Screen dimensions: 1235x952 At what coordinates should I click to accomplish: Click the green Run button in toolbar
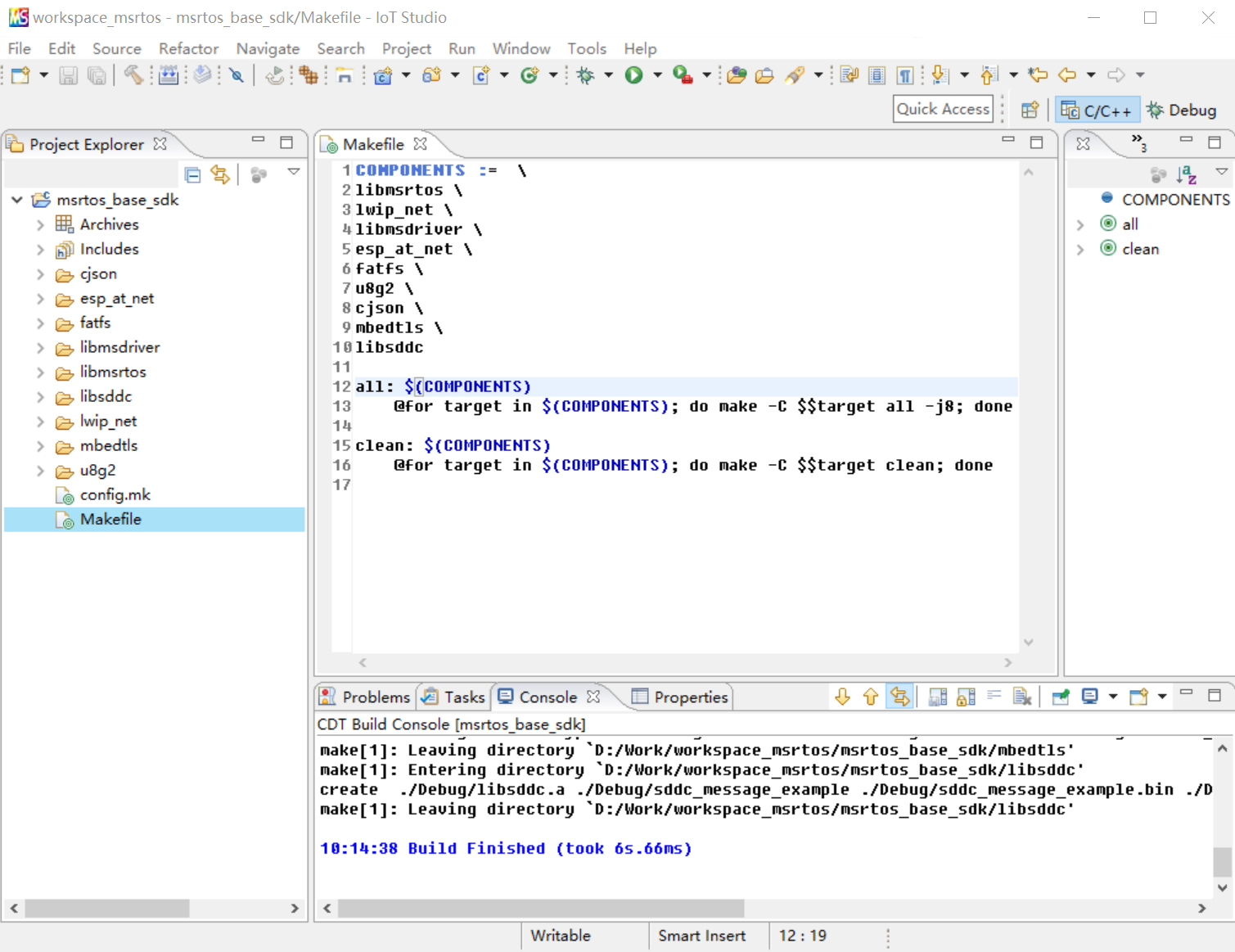pyautogui.click(x=633, y=75)
